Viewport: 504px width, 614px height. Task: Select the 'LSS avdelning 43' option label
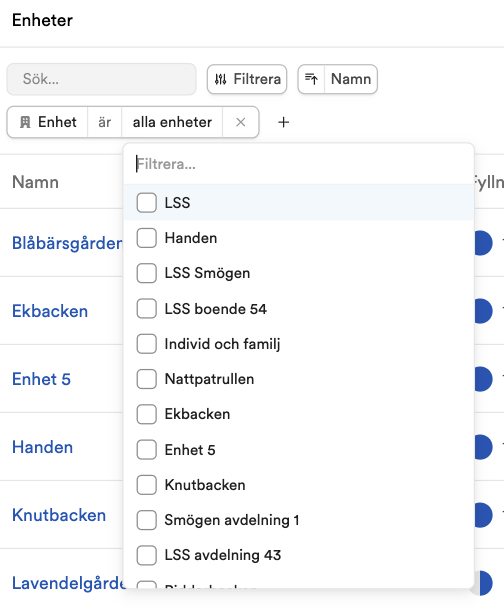coord(223,556)
